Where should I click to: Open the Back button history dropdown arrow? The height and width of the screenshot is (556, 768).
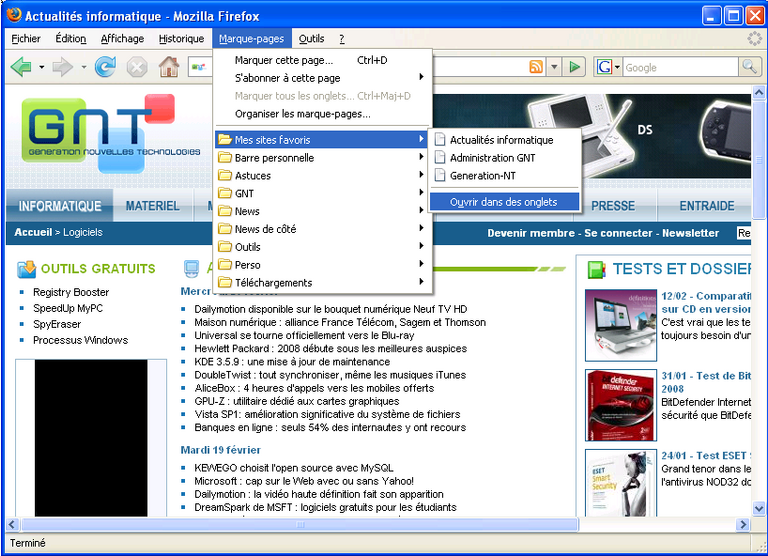pyautogui.click(x=42, y=67)
